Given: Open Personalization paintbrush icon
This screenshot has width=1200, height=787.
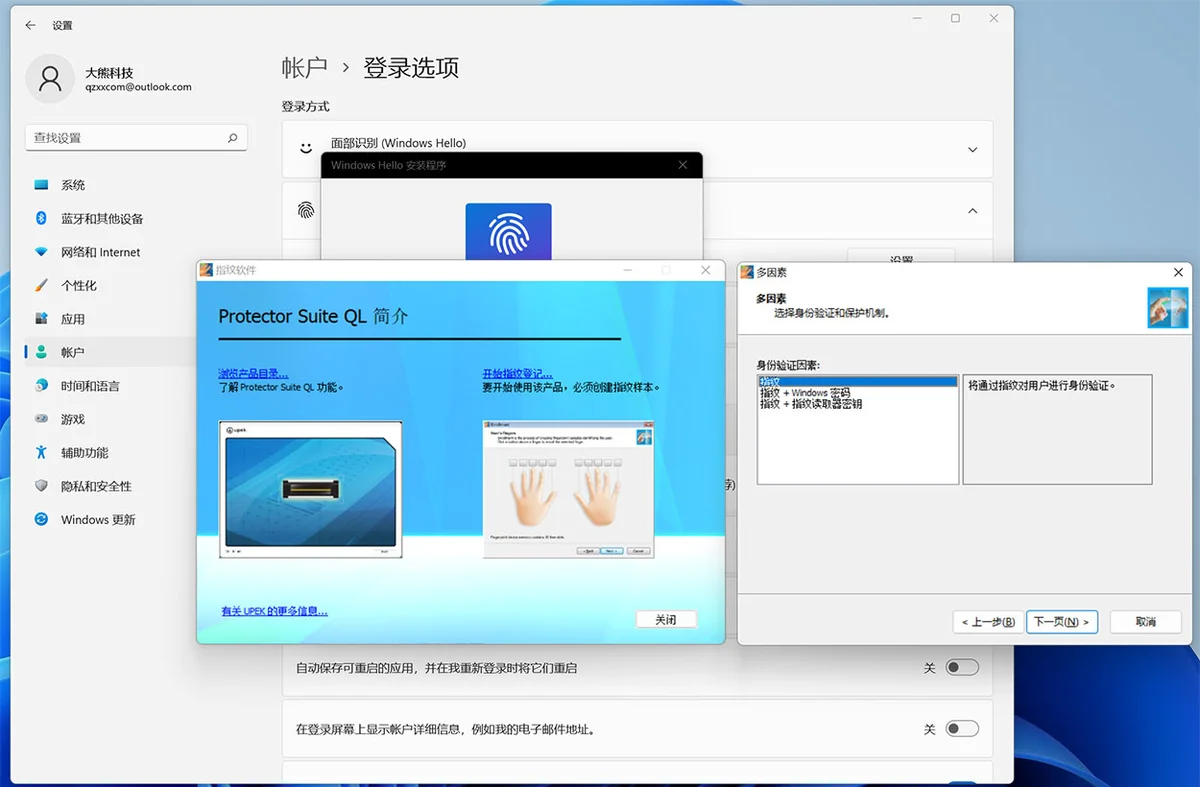Looking at the screenshot, I should click(41, 286).
